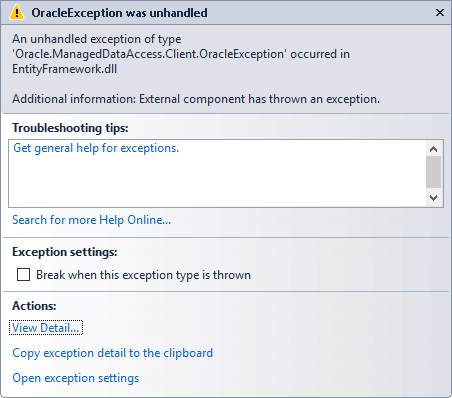
Task: Click the Additional information message line
Action: 196,99
